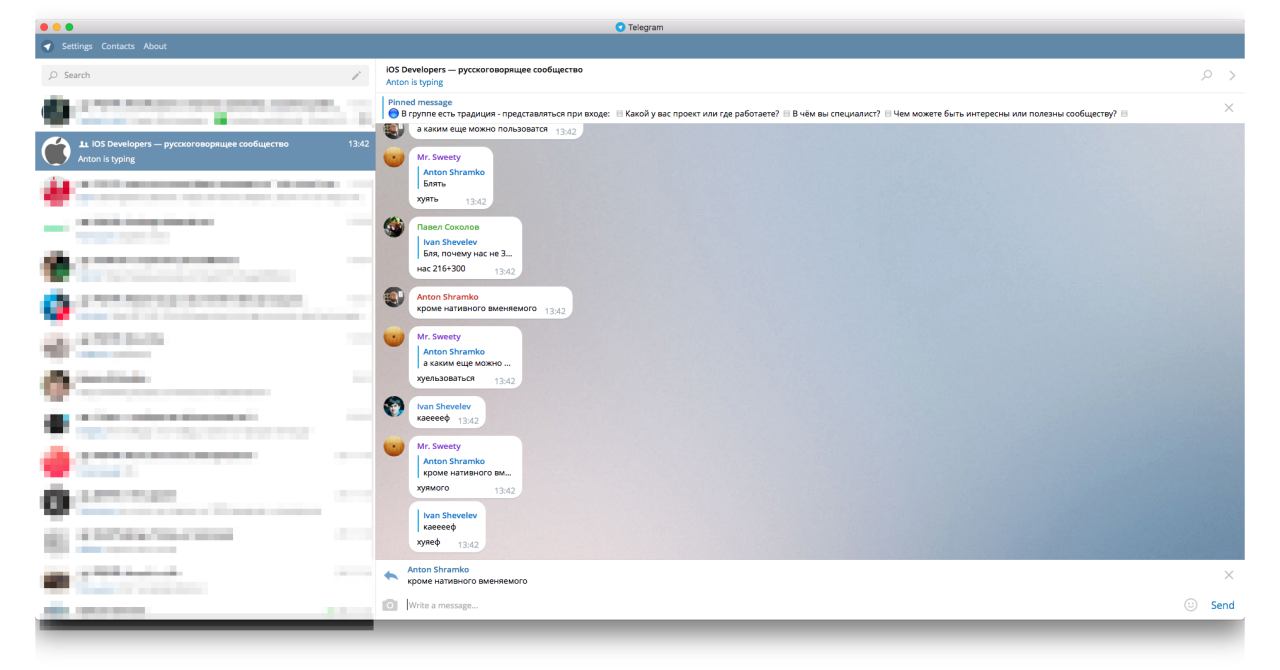Click the Apple logo avatar of iOS Developers
1280x670 pixels.
point(57,151)
